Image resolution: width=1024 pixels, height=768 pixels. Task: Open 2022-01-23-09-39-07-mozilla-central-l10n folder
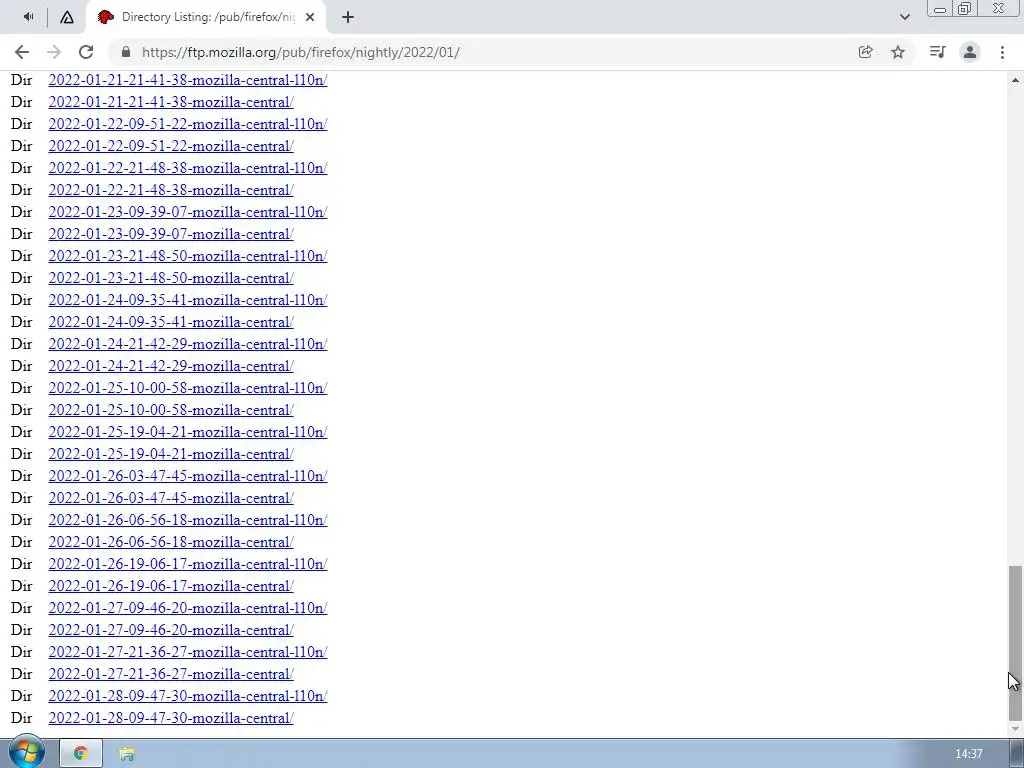pyautogui.click(x=187, y=212)
